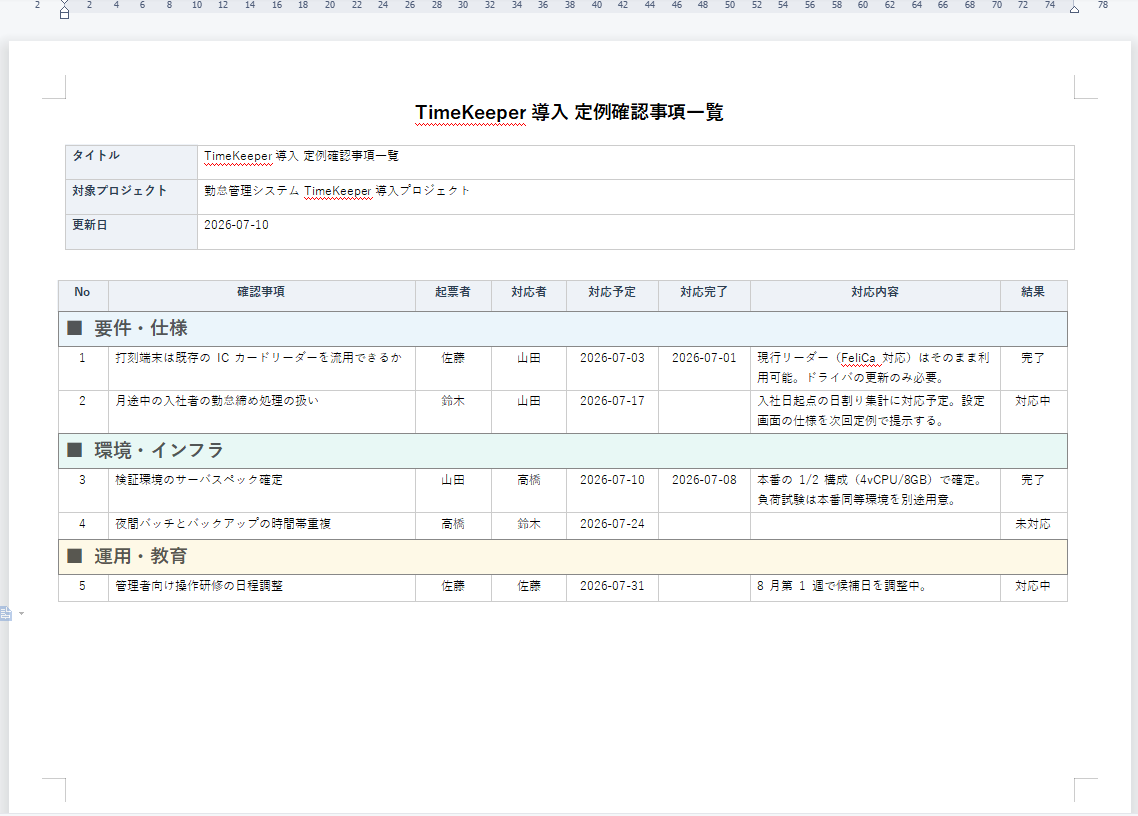Click 対応中 result in row 2
1138x816 pixels.
point(1033,401)
